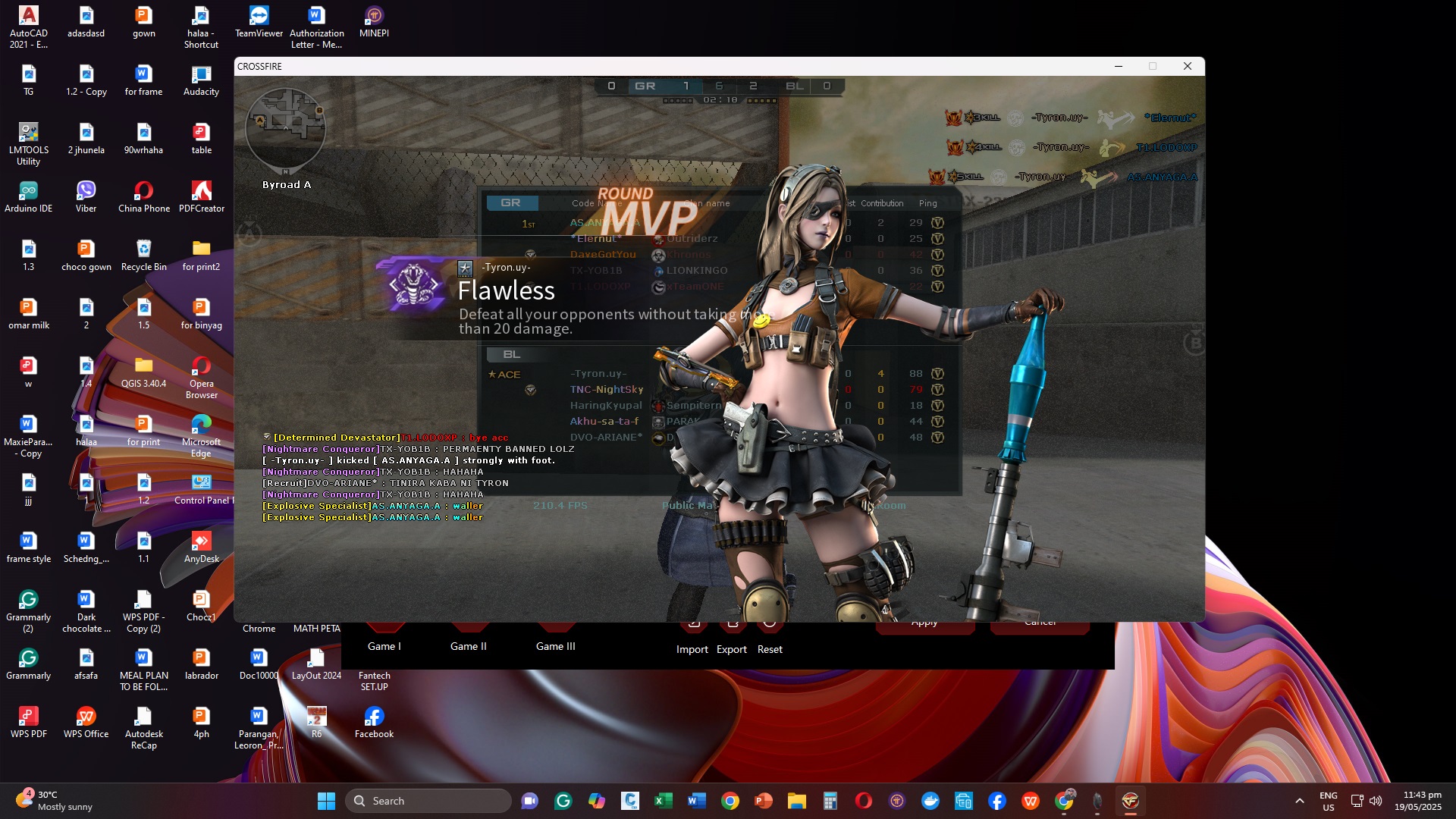Image resolution: width=1456 pixels, height=819 pixels.
Task: Open the Microsoft Edge desktop shortcut
Action: click(x=201, y=435)
